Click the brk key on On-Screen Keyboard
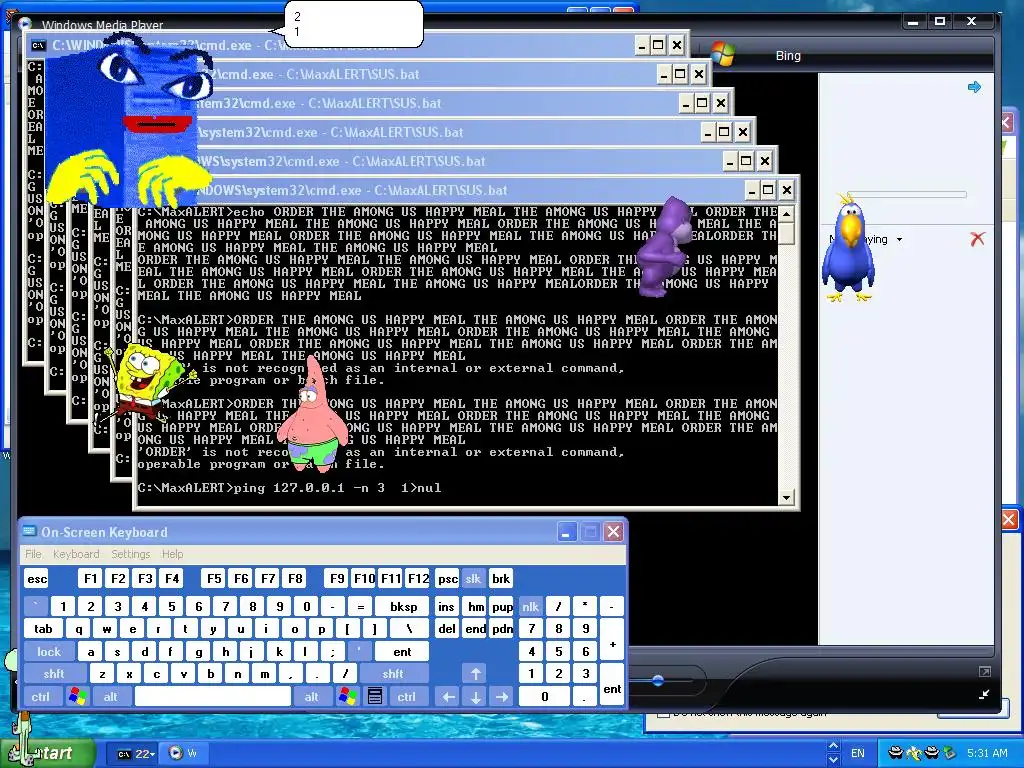 501,579
